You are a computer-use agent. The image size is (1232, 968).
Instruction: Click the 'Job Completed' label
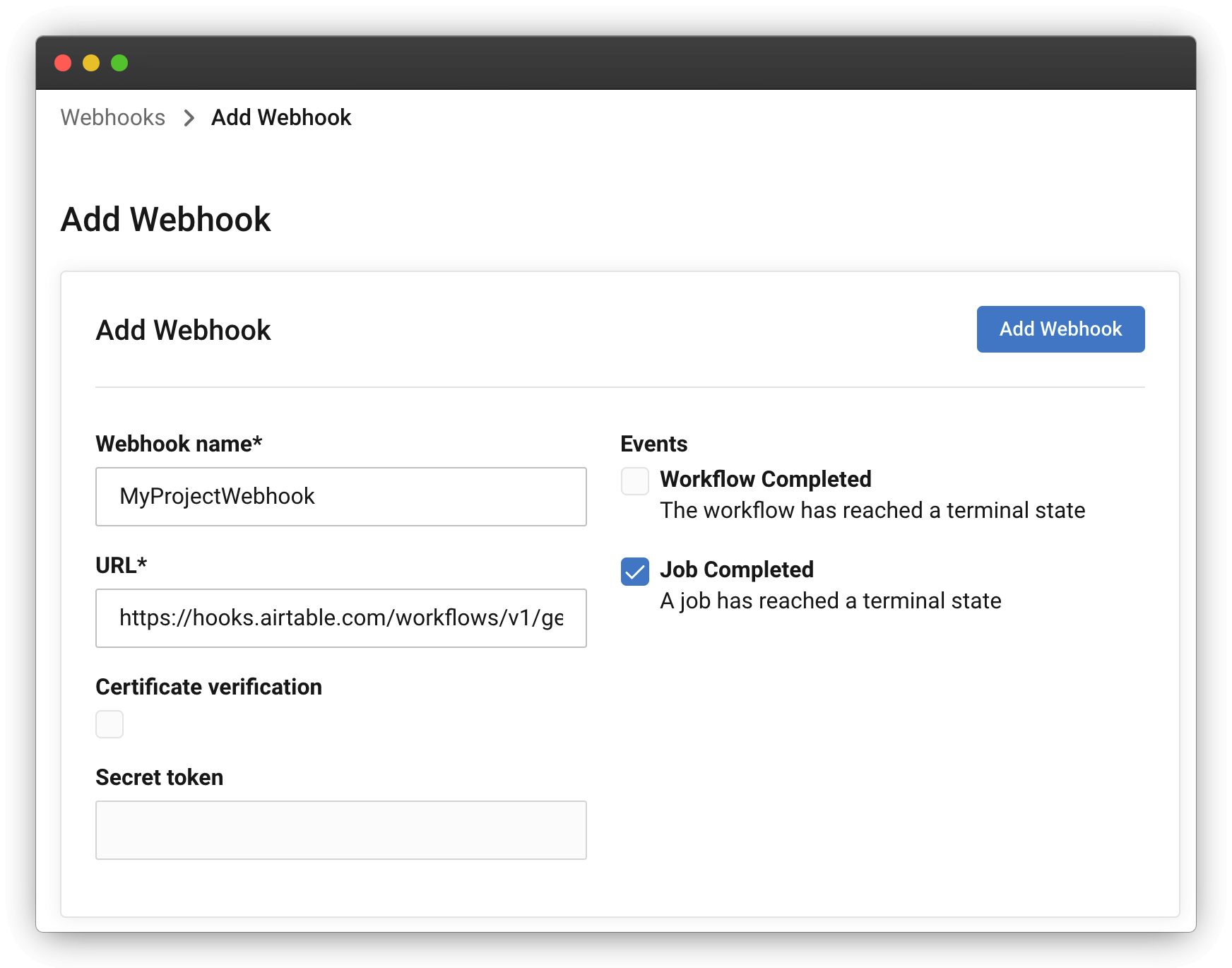tap(737, 569)
